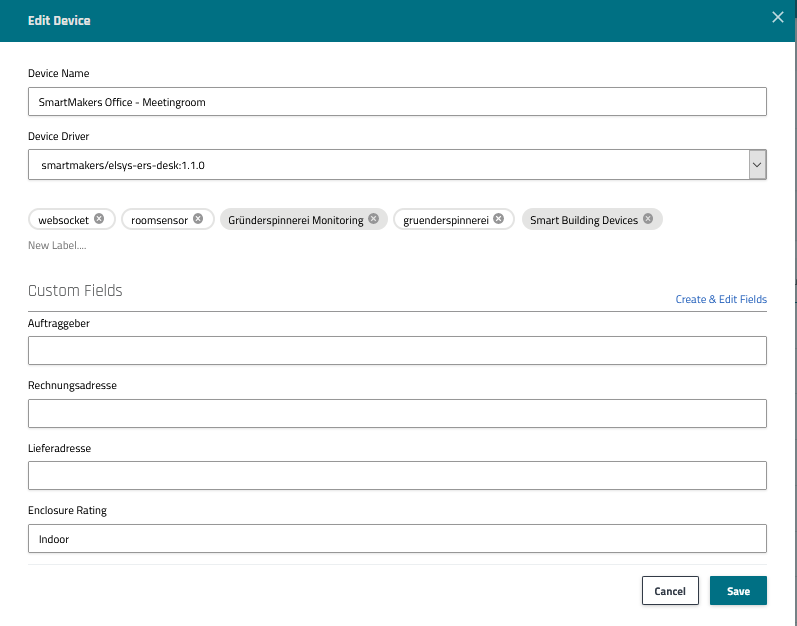Remove the Gründerspinnerei Monitoring tag
This screenshot has width=797, height=626.
373,219
